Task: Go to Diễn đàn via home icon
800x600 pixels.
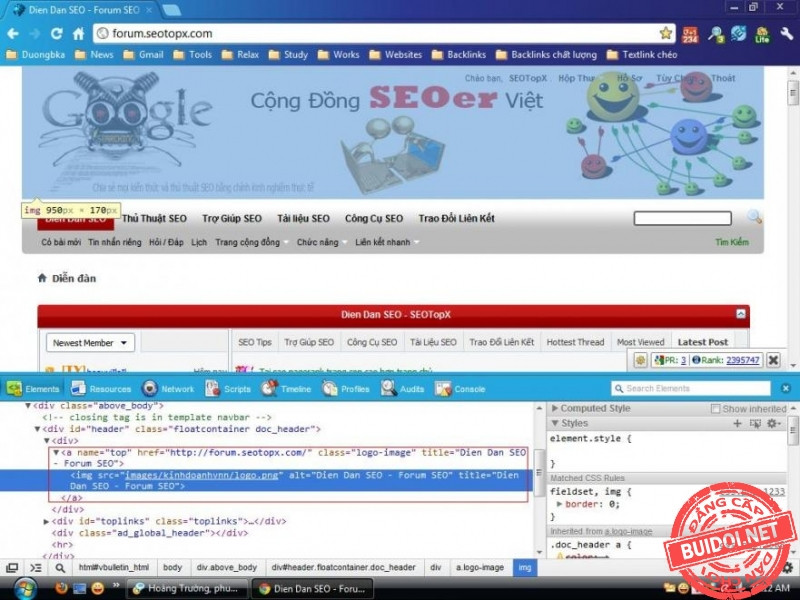Action: (42, 278)
